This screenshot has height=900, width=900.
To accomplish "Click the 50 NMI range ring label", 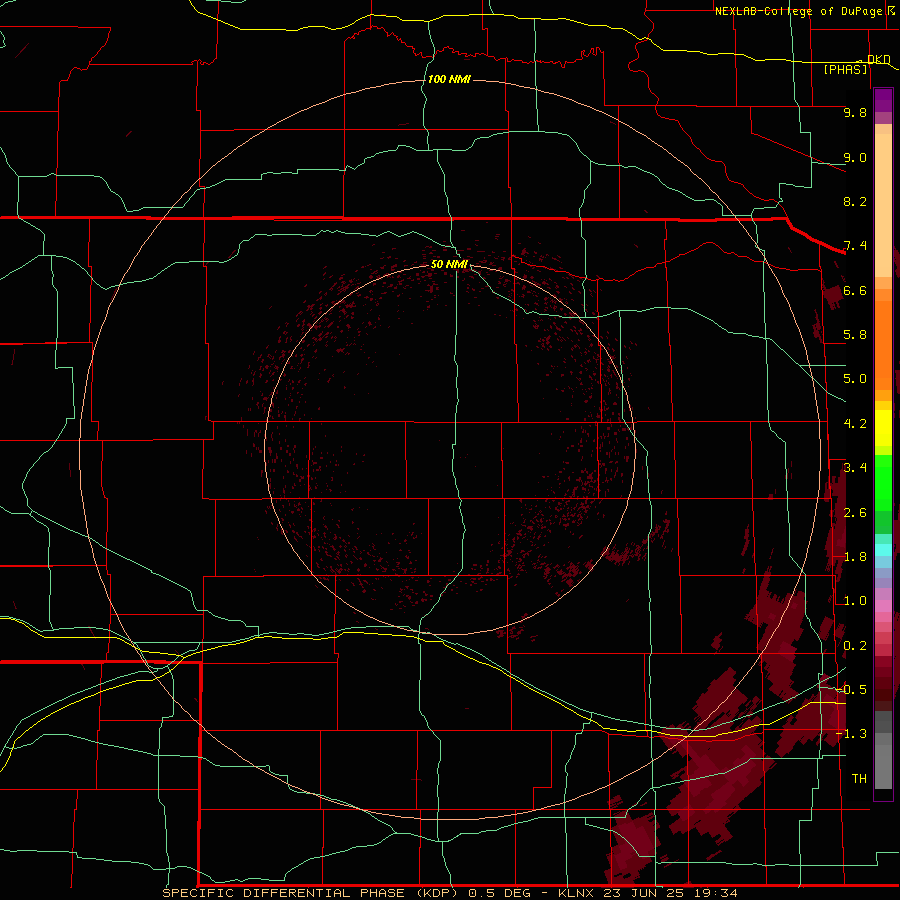I will 449,264.
